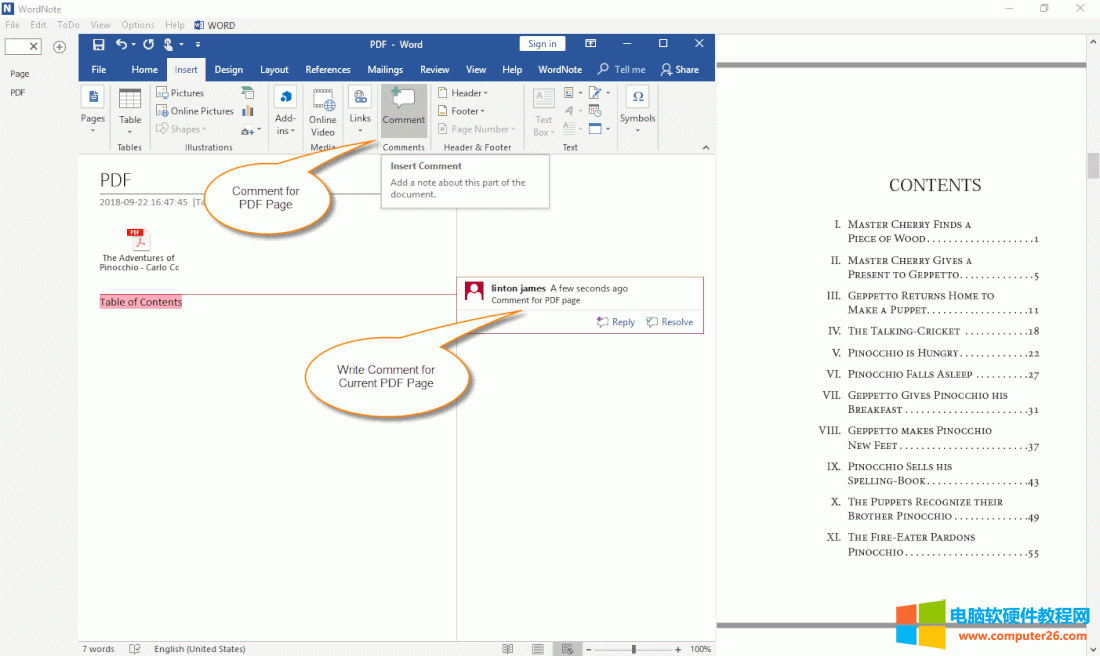Insert a Text Box

[543, 108]
